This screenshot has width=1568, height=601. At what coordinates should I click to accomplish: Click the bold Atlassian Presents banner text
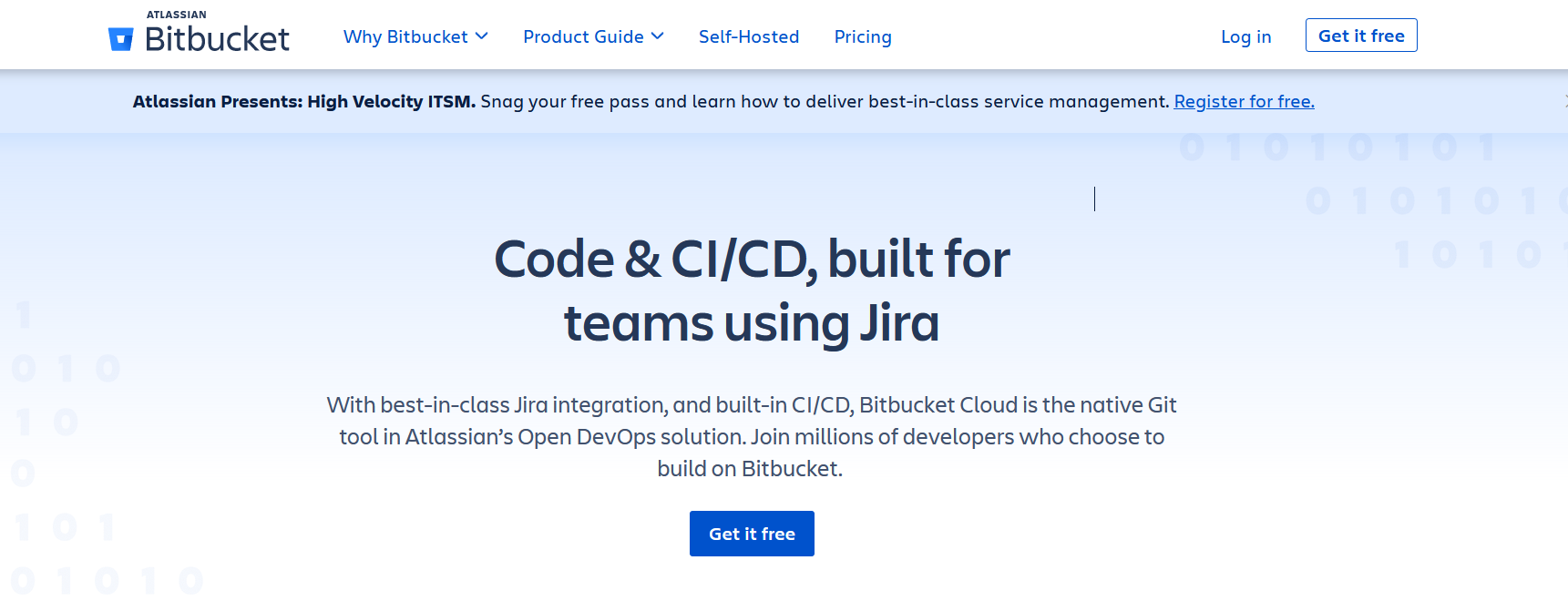click(303, 101)
